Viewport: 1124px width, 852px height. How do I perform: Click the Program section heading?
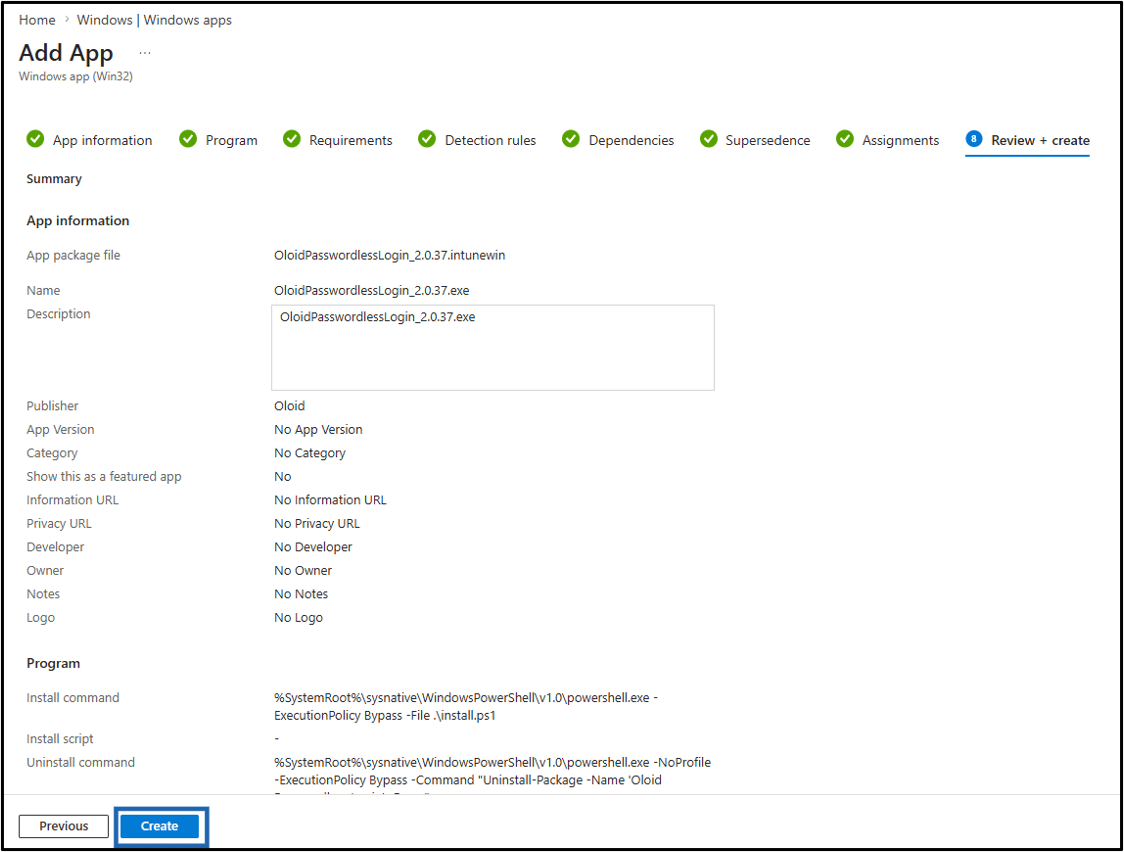click(x=53, y=664)
